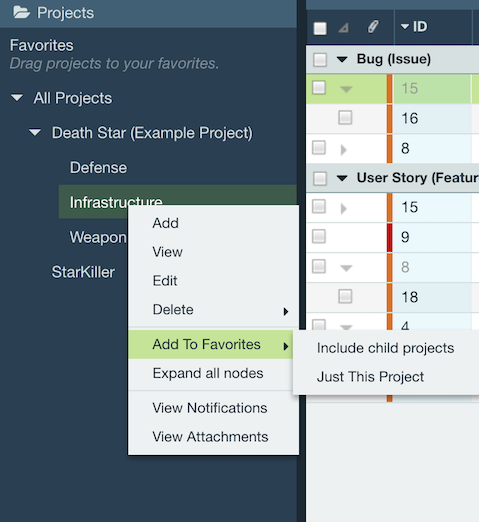
Task: Select the checkbox for row ID 16
Action: click(345, 118)
